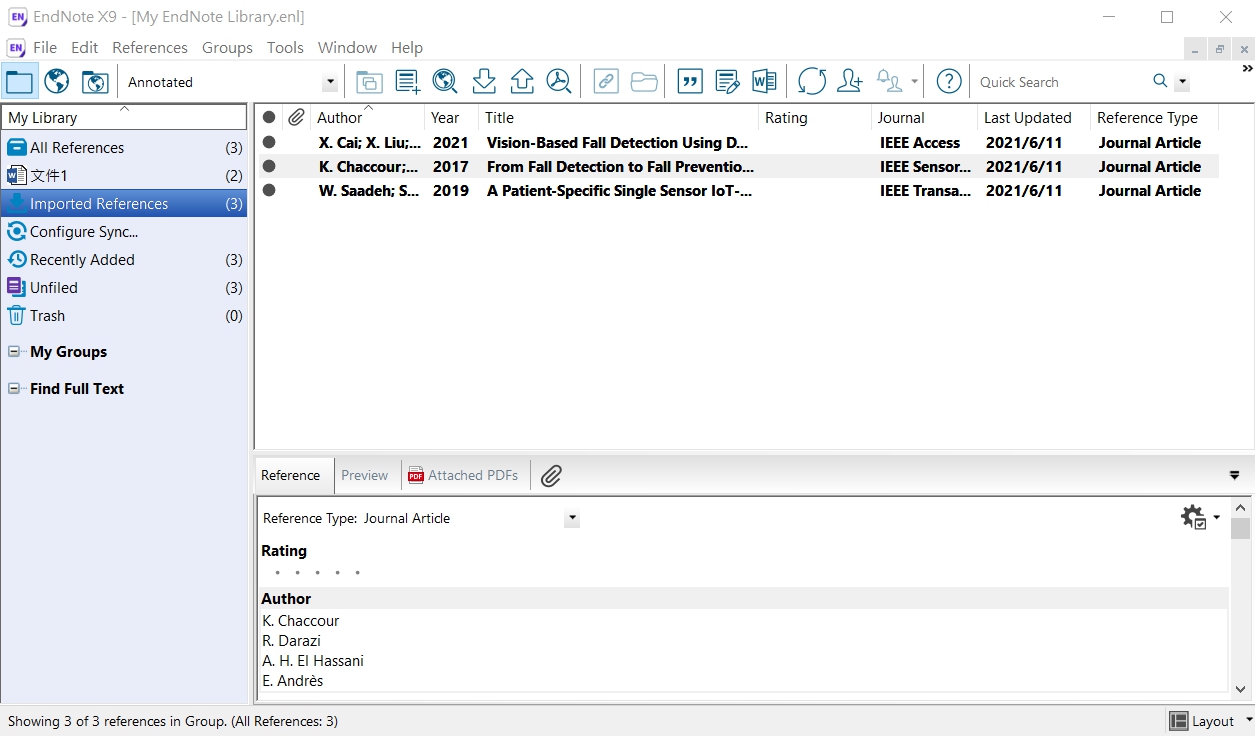Open Online Search globe-magnifier icon
Image resolution: width=1255 pixels, height=736 pixels.
click(445, 82)
